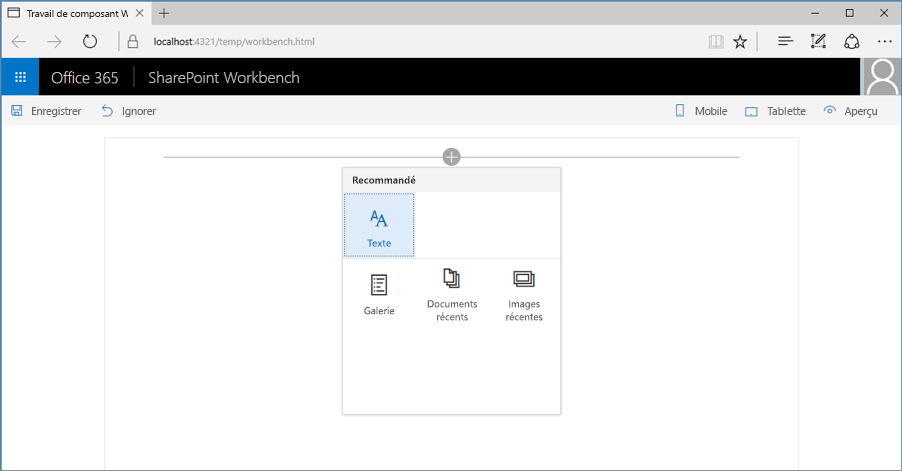Click the plus add web part button
This screenshot has width=902, height=471.
[452, 156]
